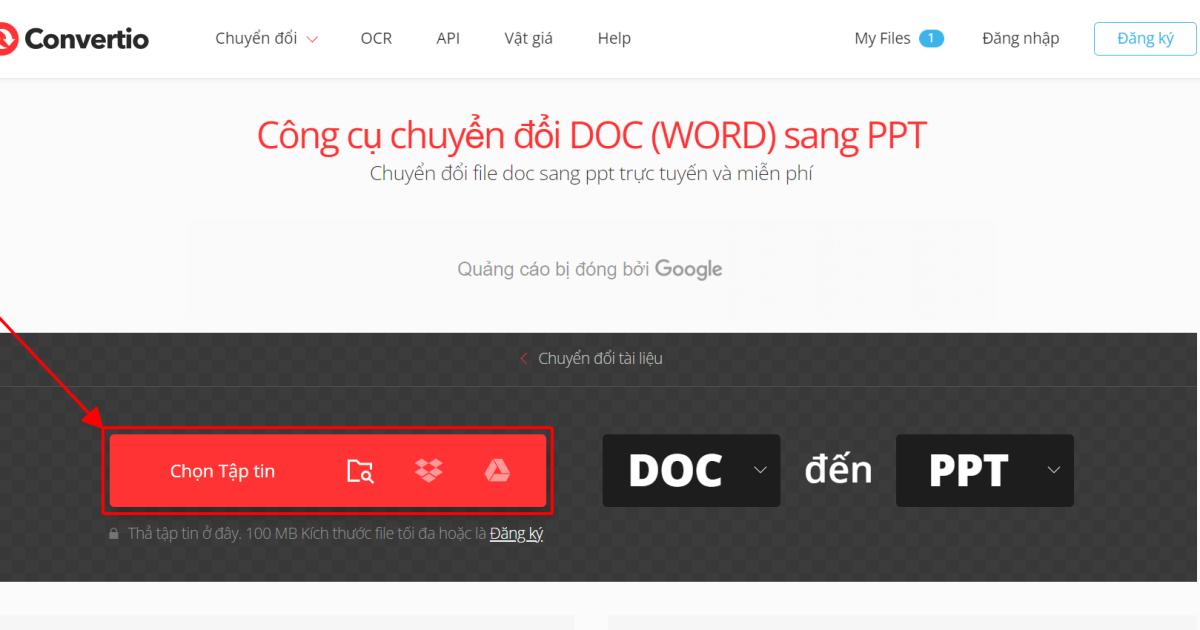Upload from Google Drive via the Drive icon
Image resolution: width=1200 pixels, height=630 pixels.
click(x=496, y=470)
